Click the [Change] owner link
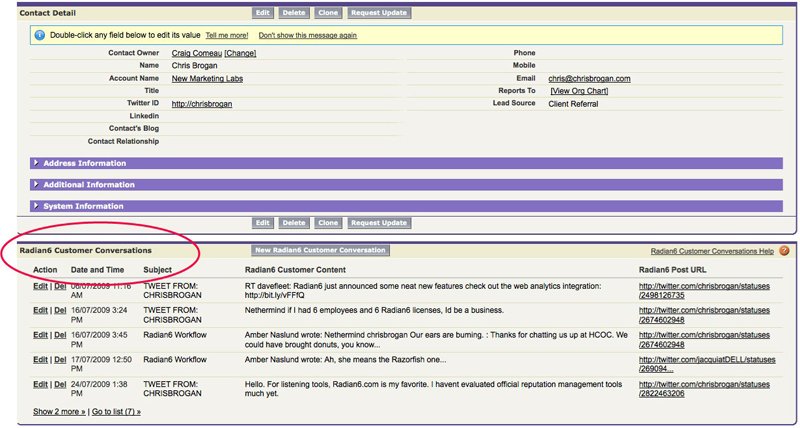Screen dimensions: 800x428 tap(240, 53)
